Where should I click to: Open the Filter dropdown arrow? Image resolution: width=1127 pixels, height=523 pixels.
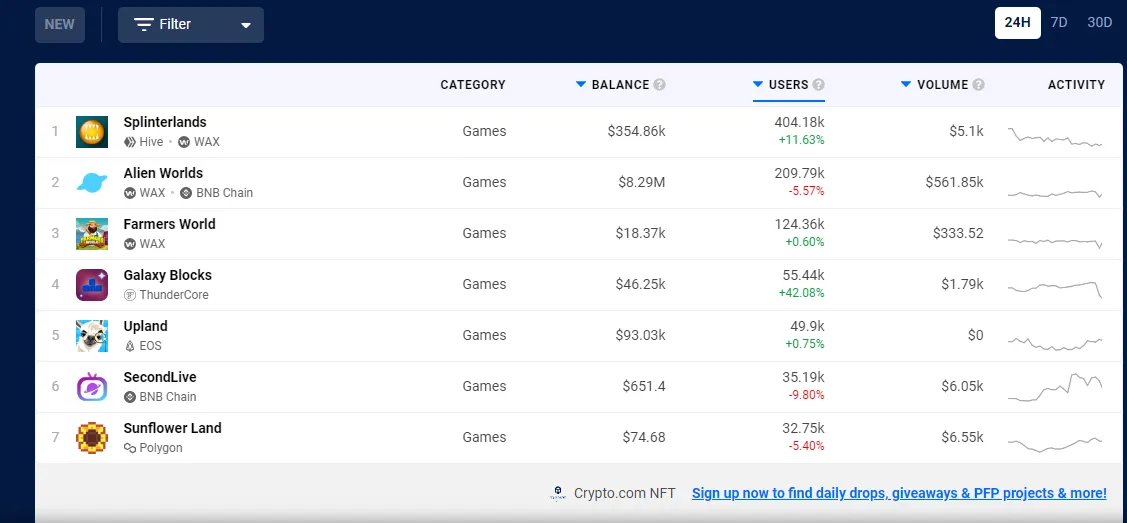pos(246,25)
